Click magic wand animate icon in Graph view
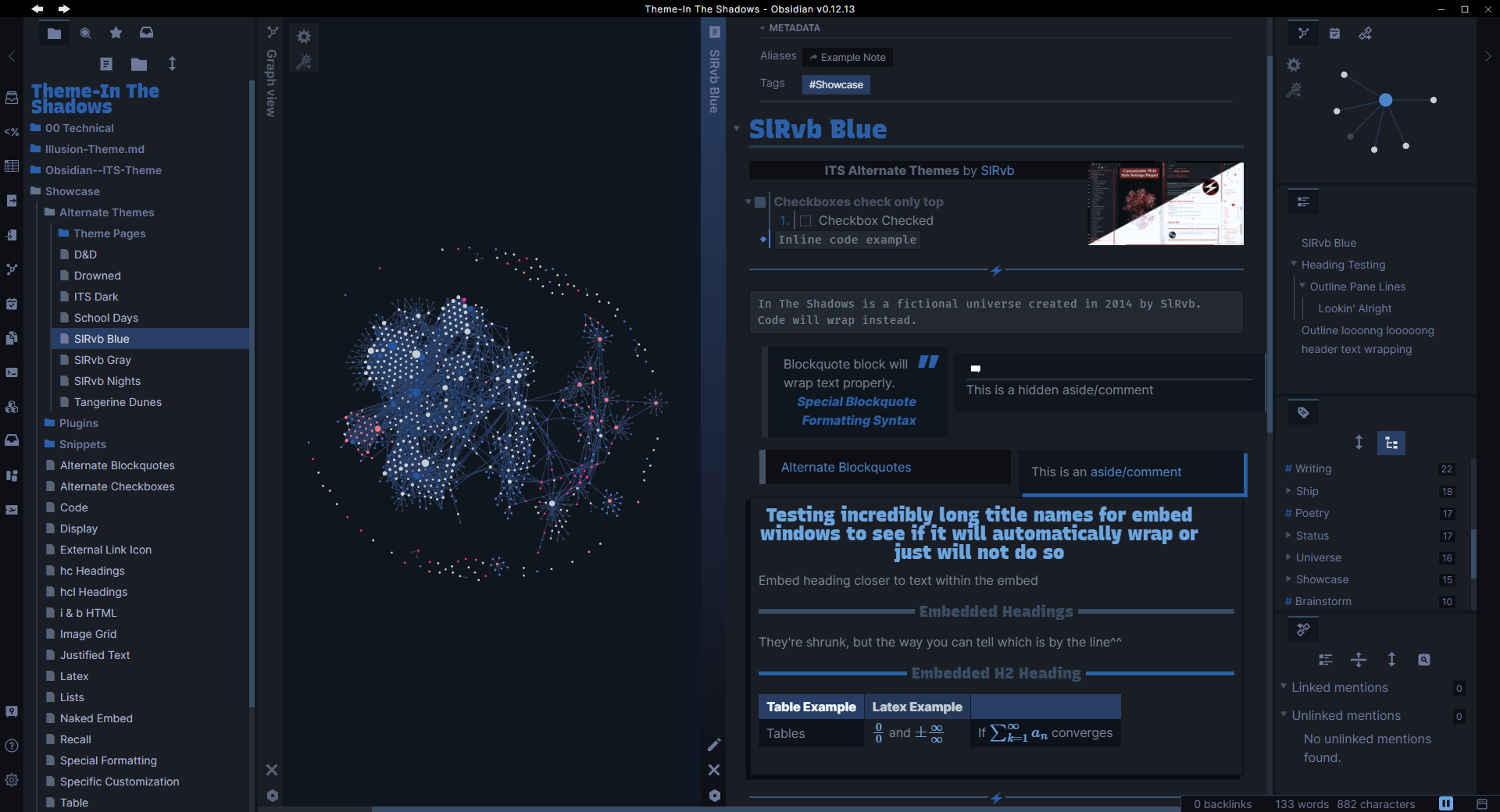 pyautogui.click(x=304, y=62)
